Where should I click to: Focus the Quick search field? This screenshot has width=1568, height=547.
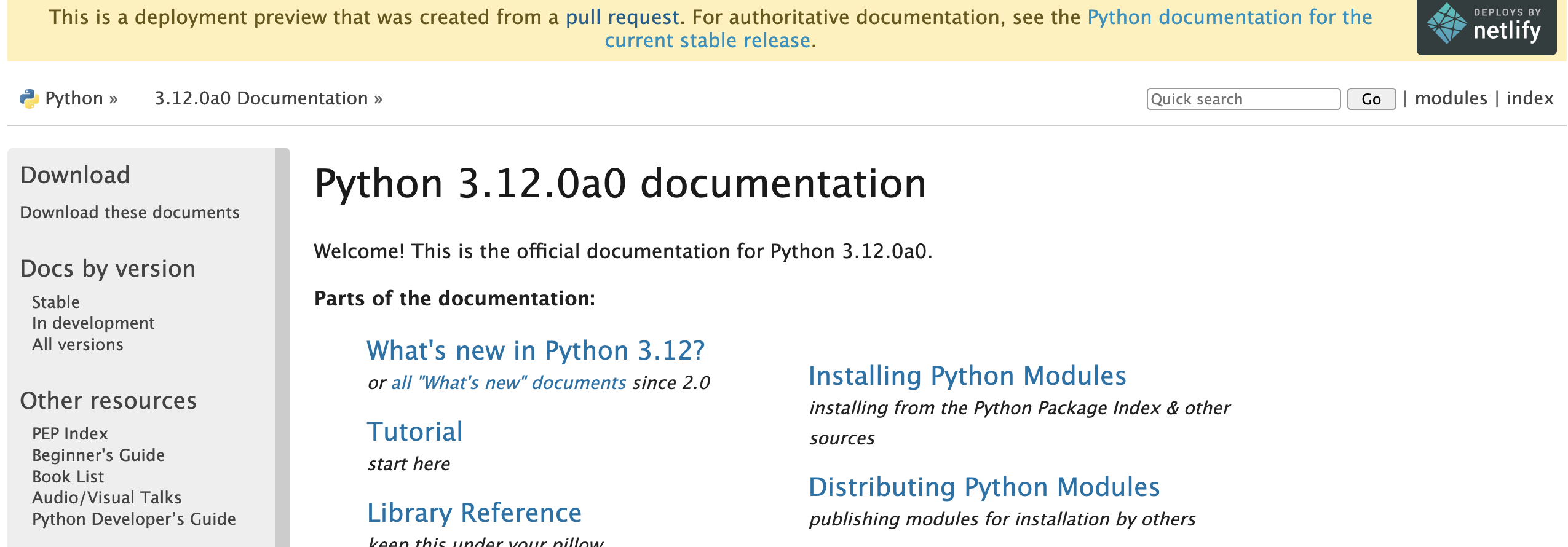(1243, 99)
